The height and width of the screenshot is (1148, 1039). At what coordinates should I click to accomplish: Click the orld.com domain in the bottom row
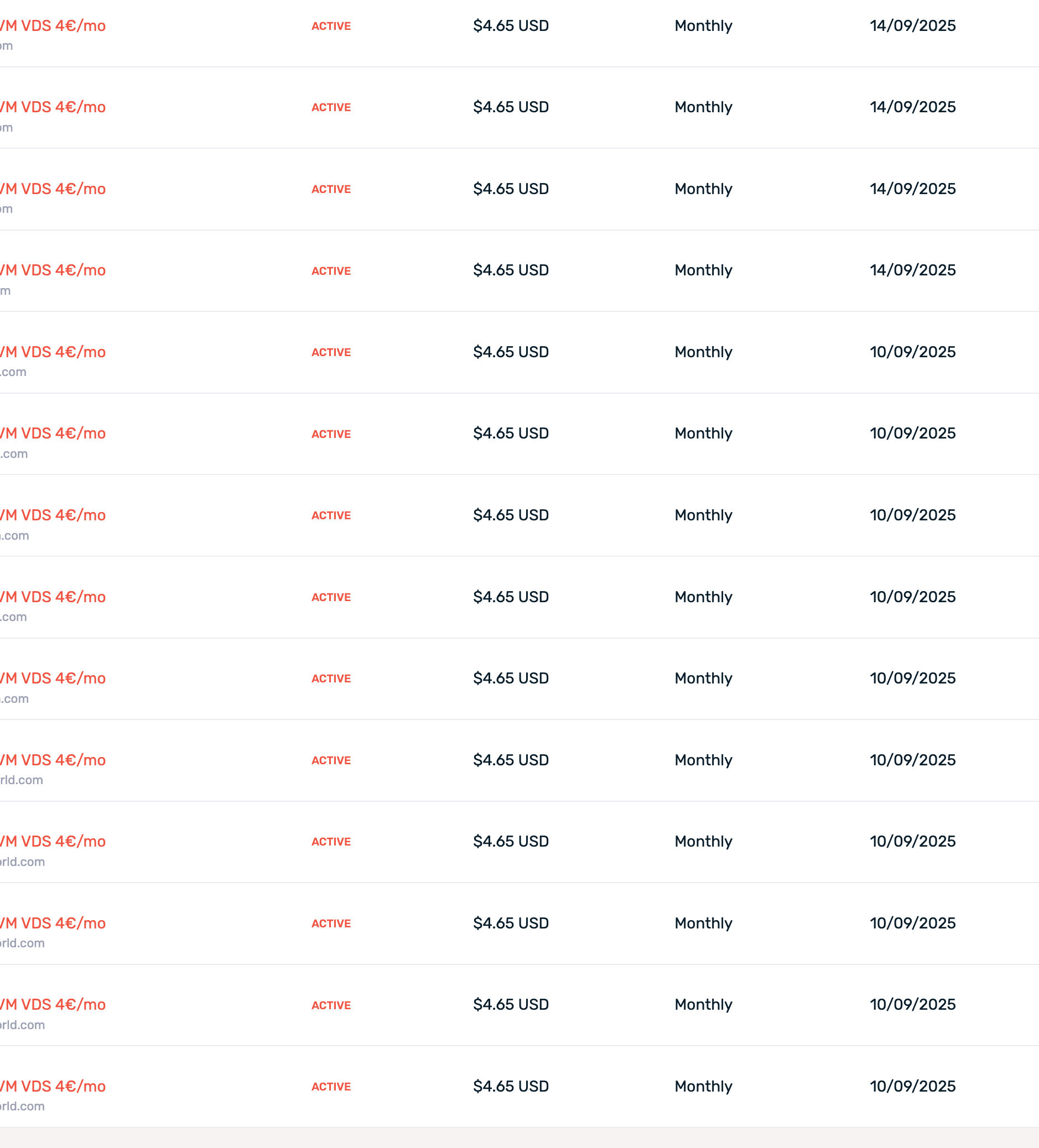pyautogui.click(x=22, y=1107)
